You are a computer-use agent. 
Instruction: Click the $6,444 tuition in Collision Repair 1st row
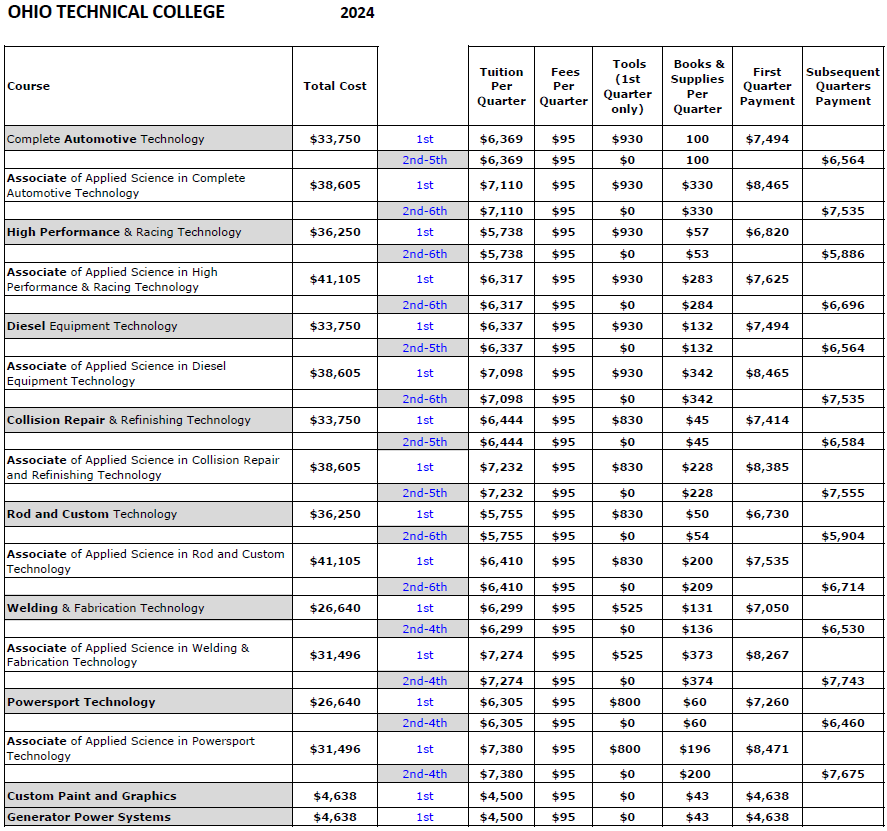(x=501, y=420)
